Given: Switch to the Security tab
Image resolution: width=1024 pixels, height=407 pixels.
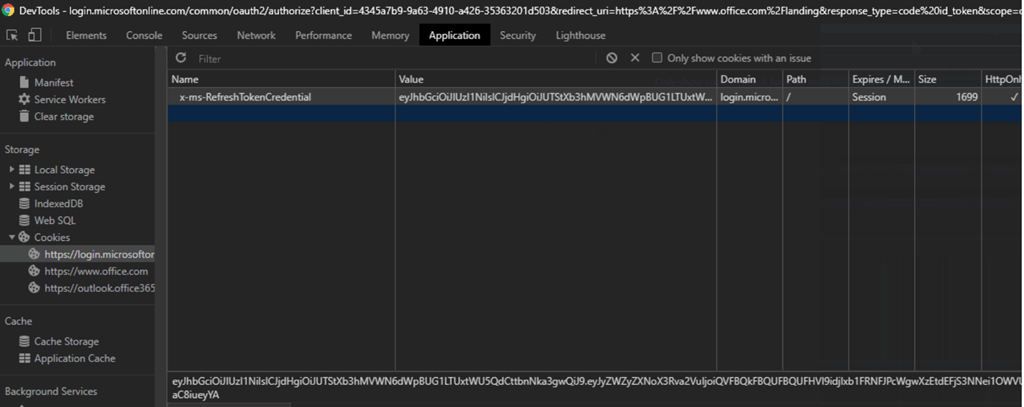Looking at the screenshot, I should [x=517, y=35].
